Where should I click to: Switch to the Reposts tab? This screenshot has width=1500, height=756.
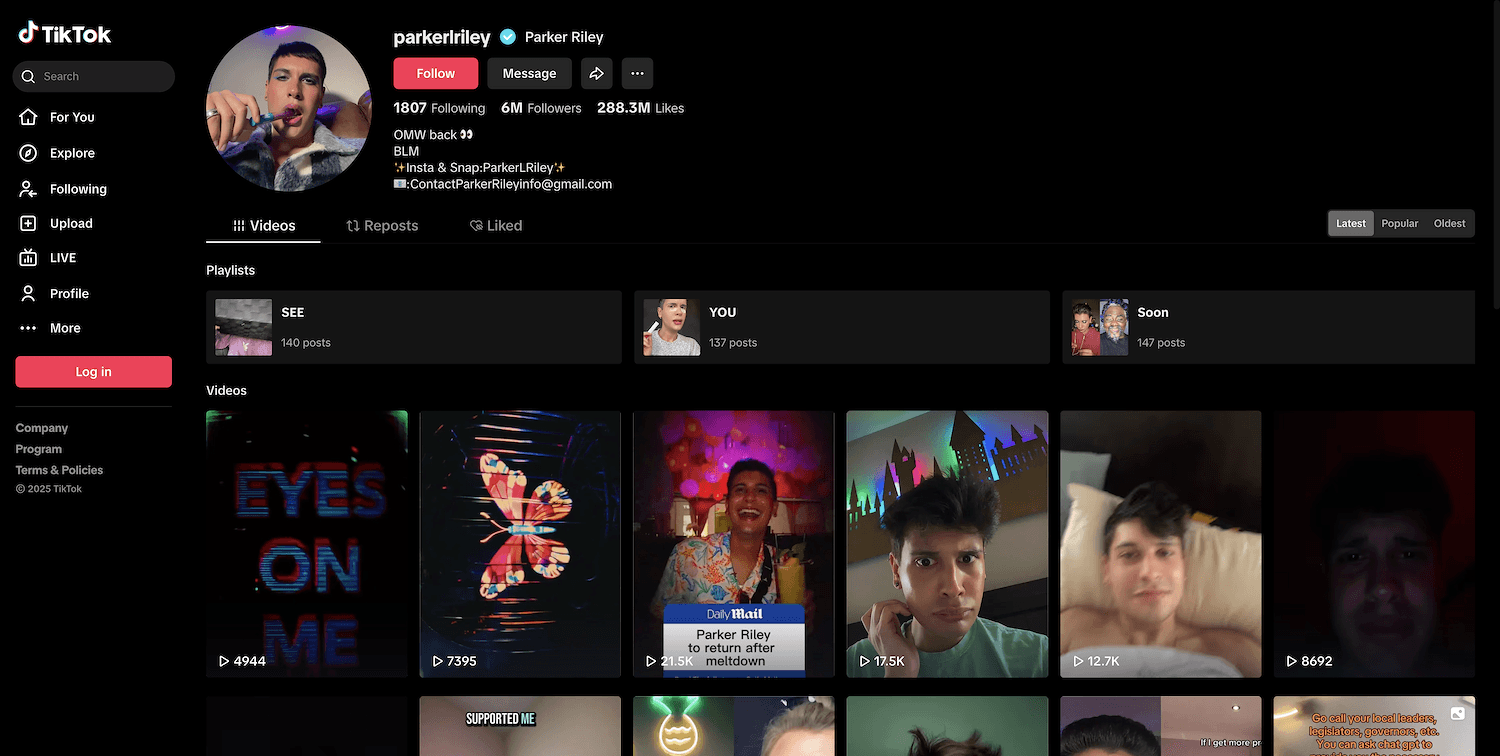click(x=382, y=226)
